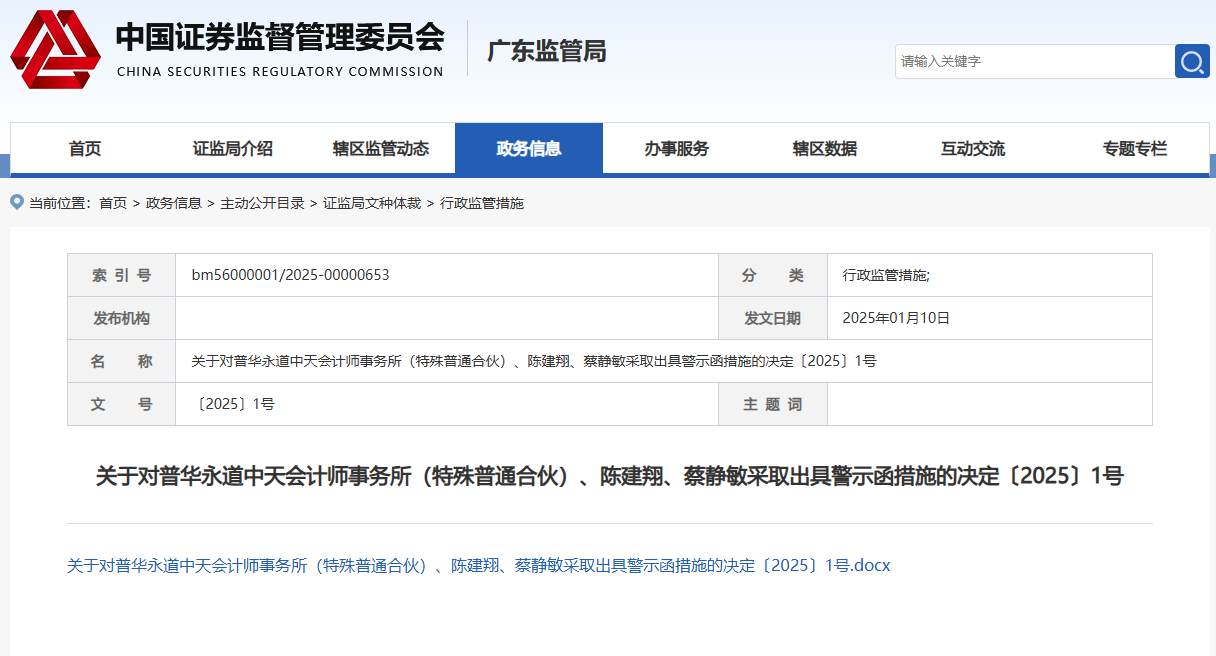Image resolution: width=1216 pixels, height=656 pixels.
Task: Open the 证监局介绍 navigation tab
Action: click(233, 149)
